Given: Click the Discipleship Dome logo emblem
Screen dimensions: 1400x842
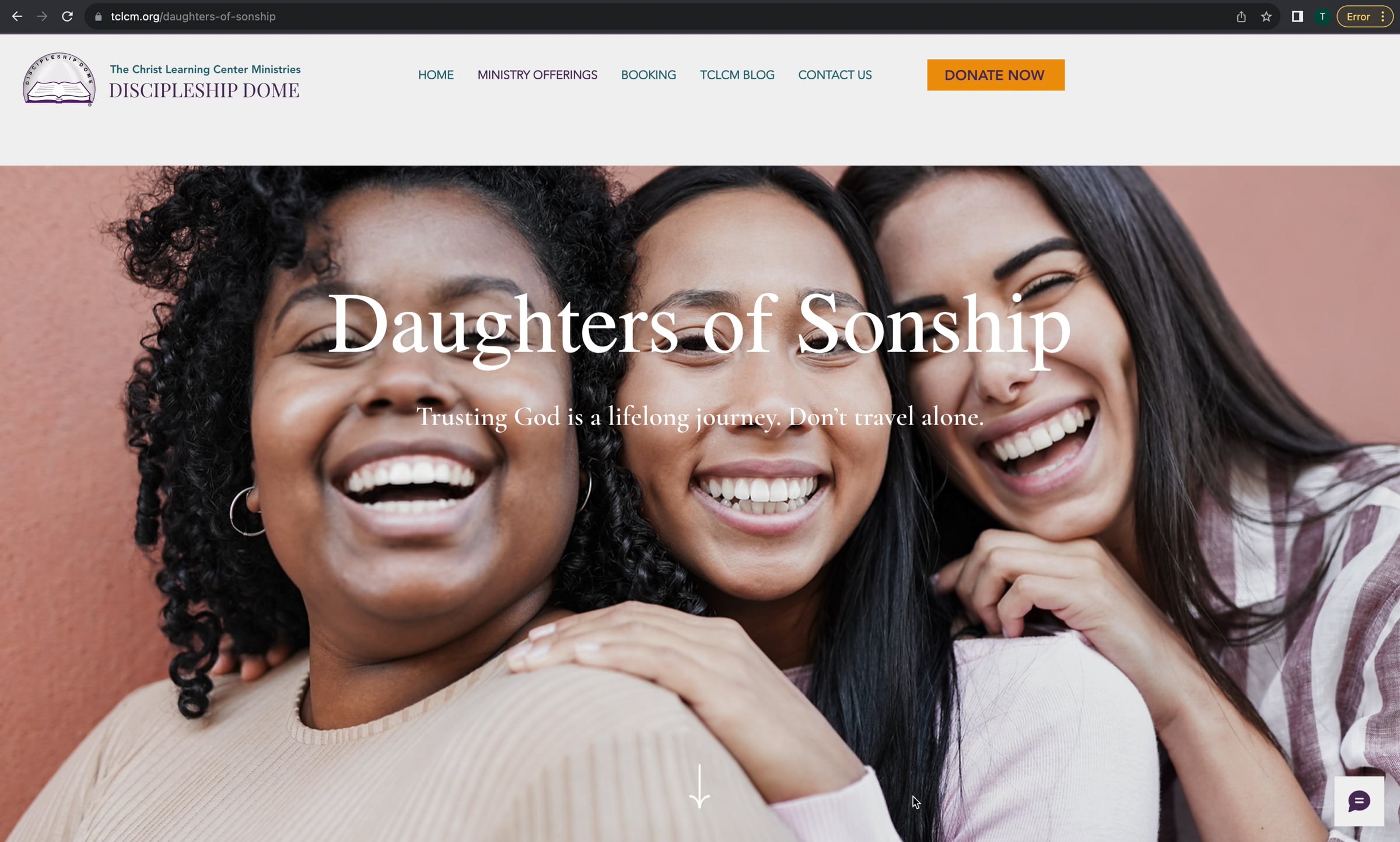Looking at the screenshot, I should tap(59, 79).
